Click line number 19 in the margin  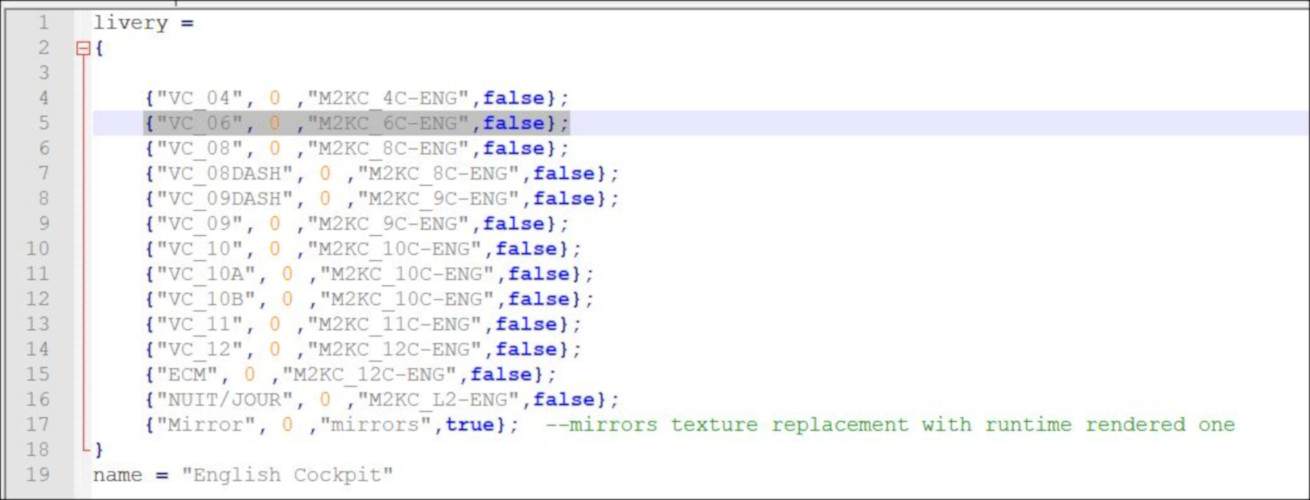click(37, 474)
